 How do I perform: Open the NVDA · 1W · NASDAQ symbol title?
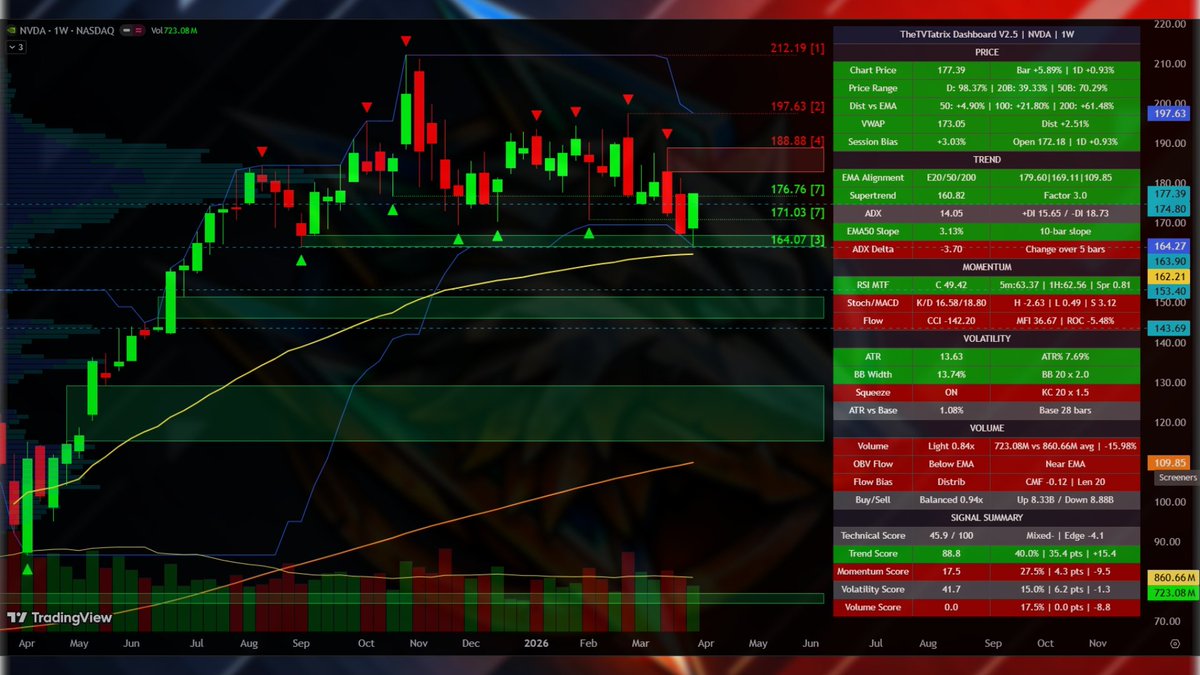[x=67, y=30]
